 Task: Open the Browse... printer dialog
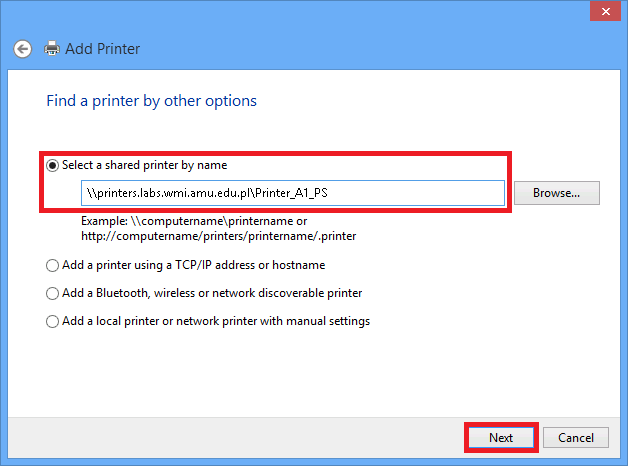tap(557, 193)
